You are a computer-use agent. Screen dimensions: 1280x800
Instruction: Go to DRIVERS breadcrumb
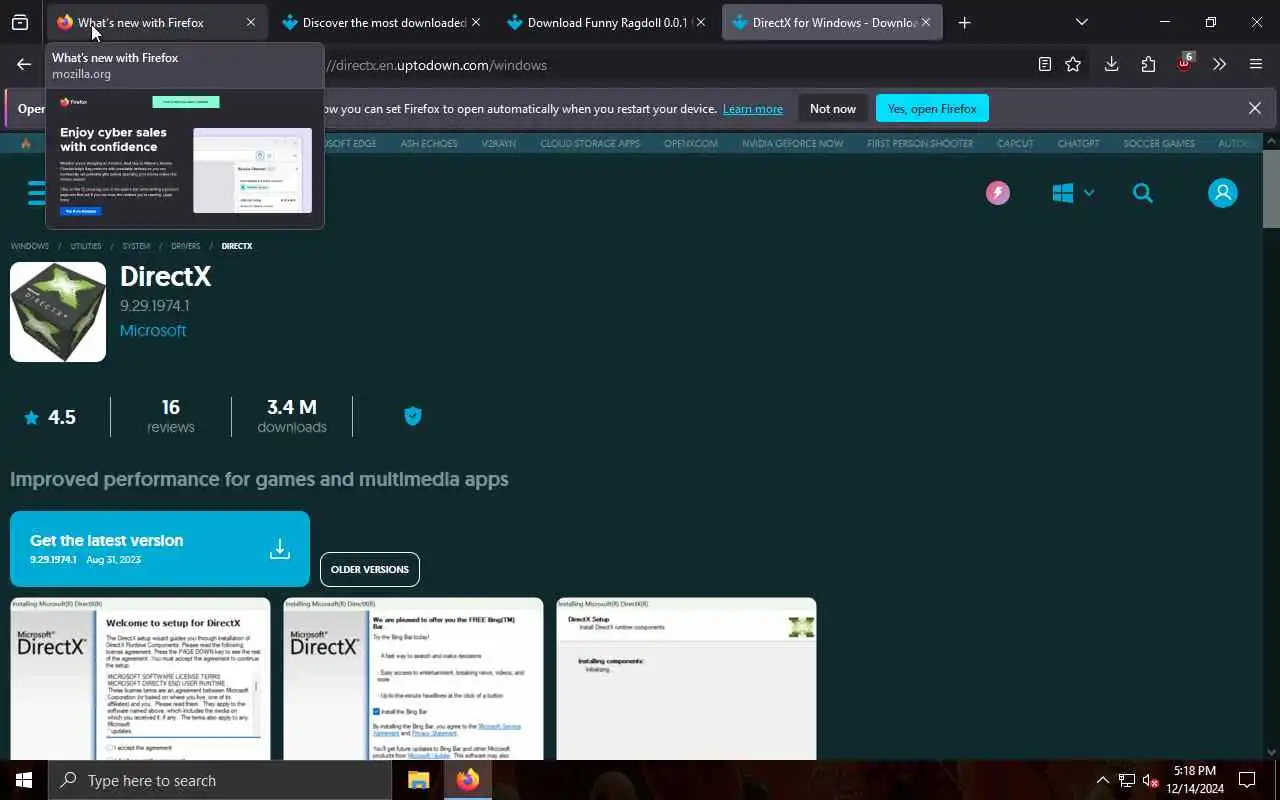click(x=185, y=246)
